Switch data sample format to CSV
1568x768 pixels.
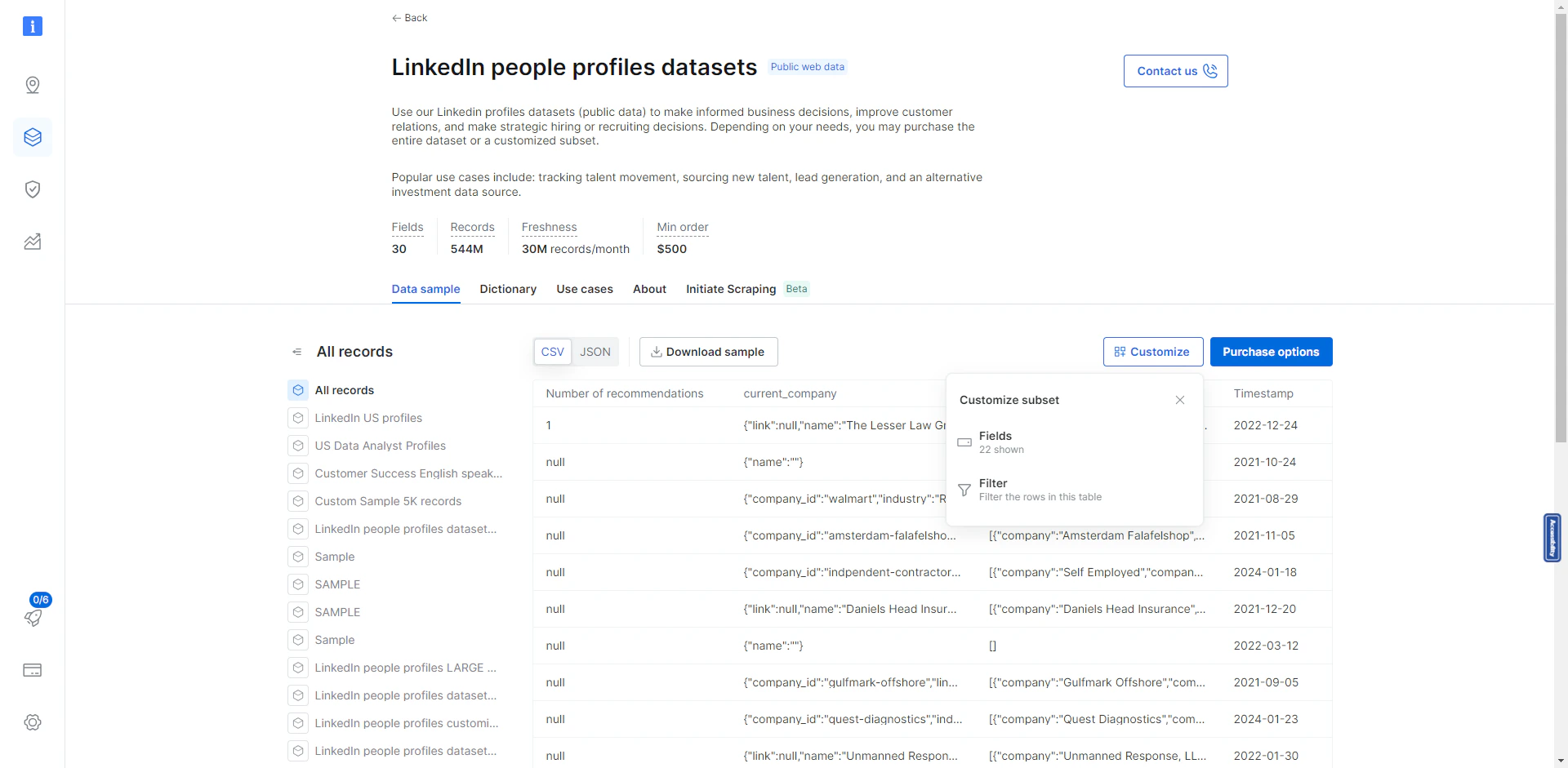[x=553, y=352]
